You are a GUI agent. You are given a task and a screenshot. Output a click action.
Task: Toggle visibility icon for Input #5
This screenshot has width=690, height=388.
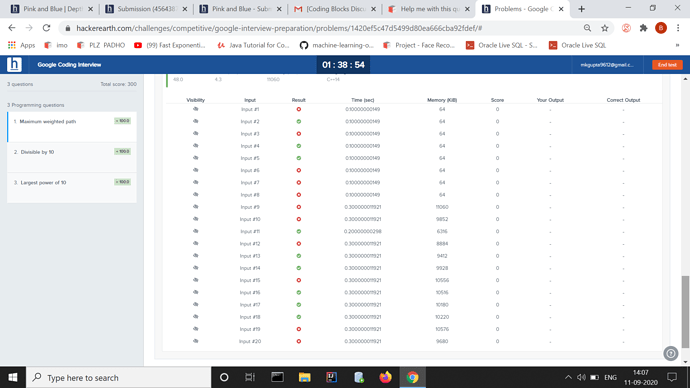coord(195,157)
